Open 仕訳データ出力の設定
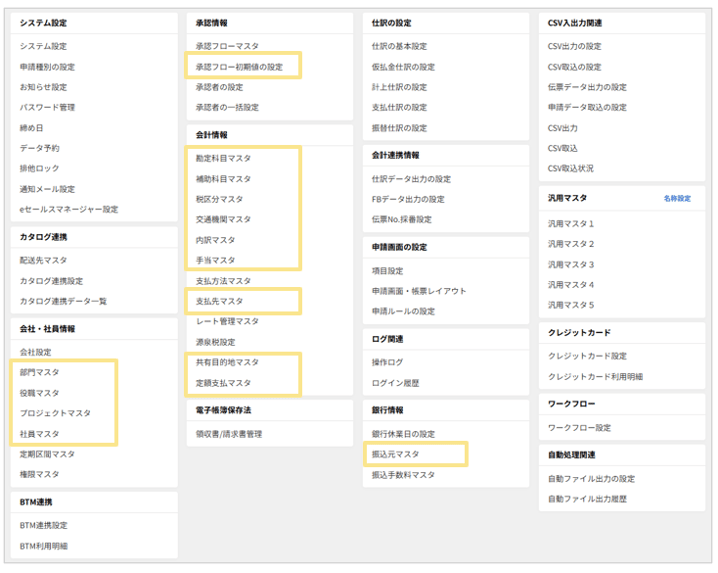 [411, 179]
